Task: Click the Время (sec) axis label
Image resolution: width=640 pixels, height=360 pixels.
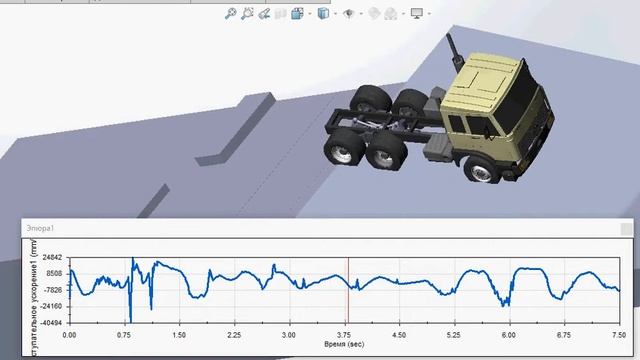Action: [344, 344]
